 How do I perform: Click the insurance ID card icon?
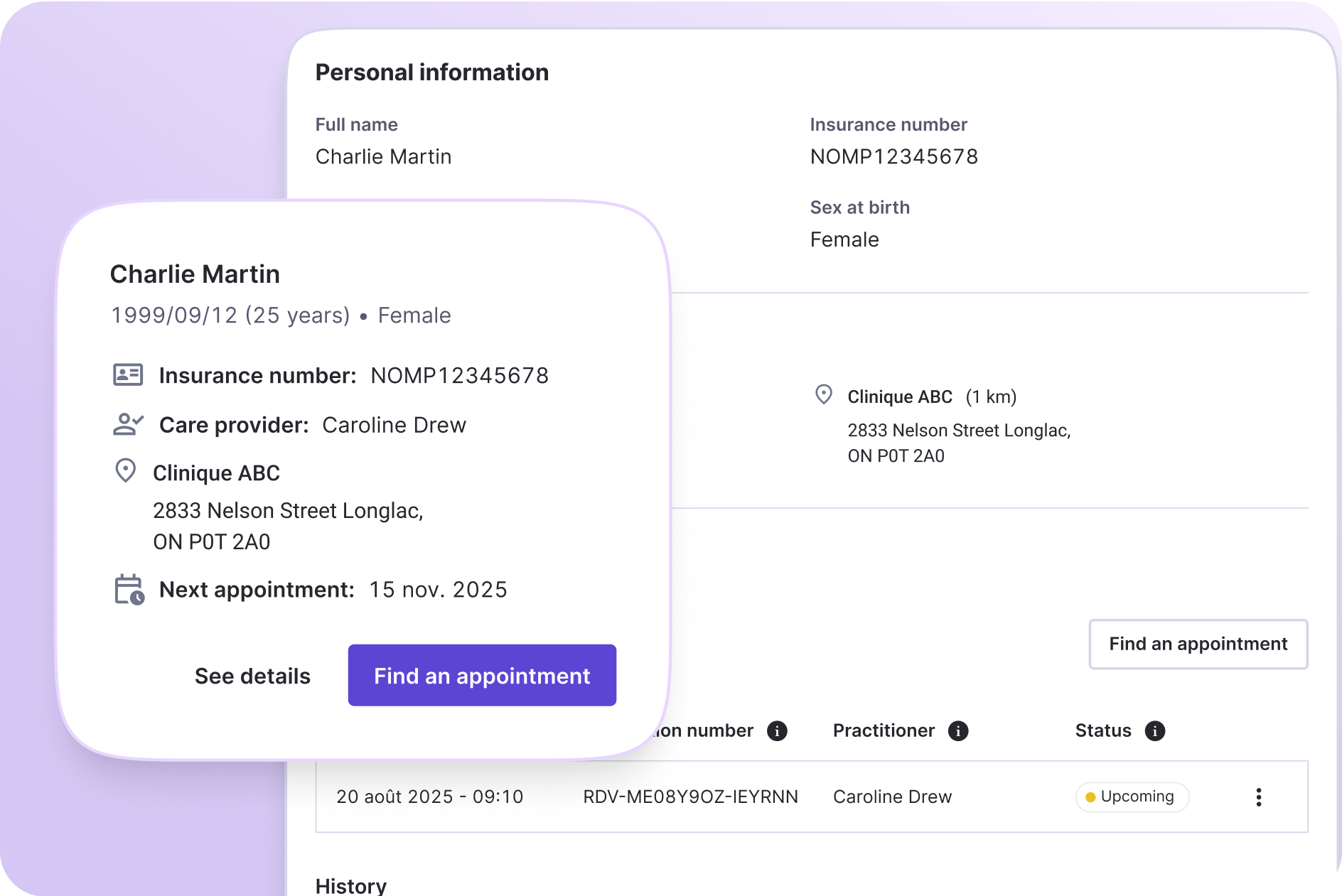[128, 375]
